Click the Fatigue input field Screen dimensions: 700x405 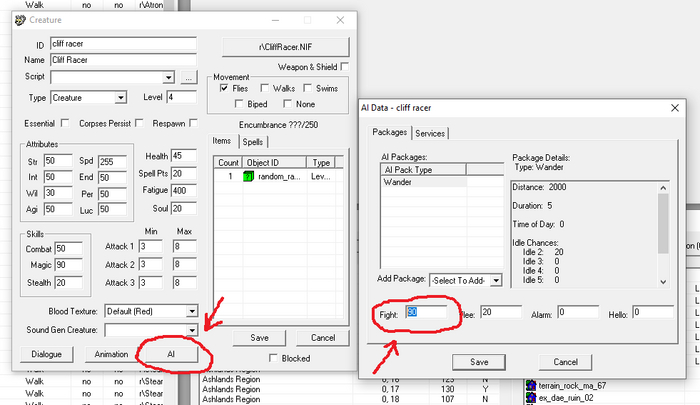pos(183,190)
